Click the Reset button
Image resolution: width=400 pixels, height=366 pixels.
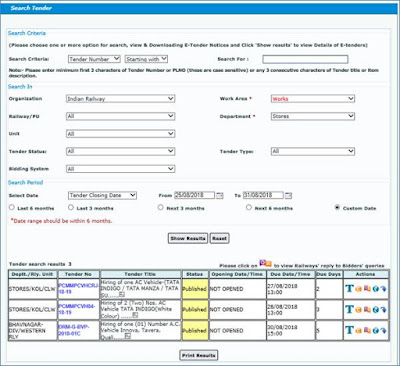(219, 238)
